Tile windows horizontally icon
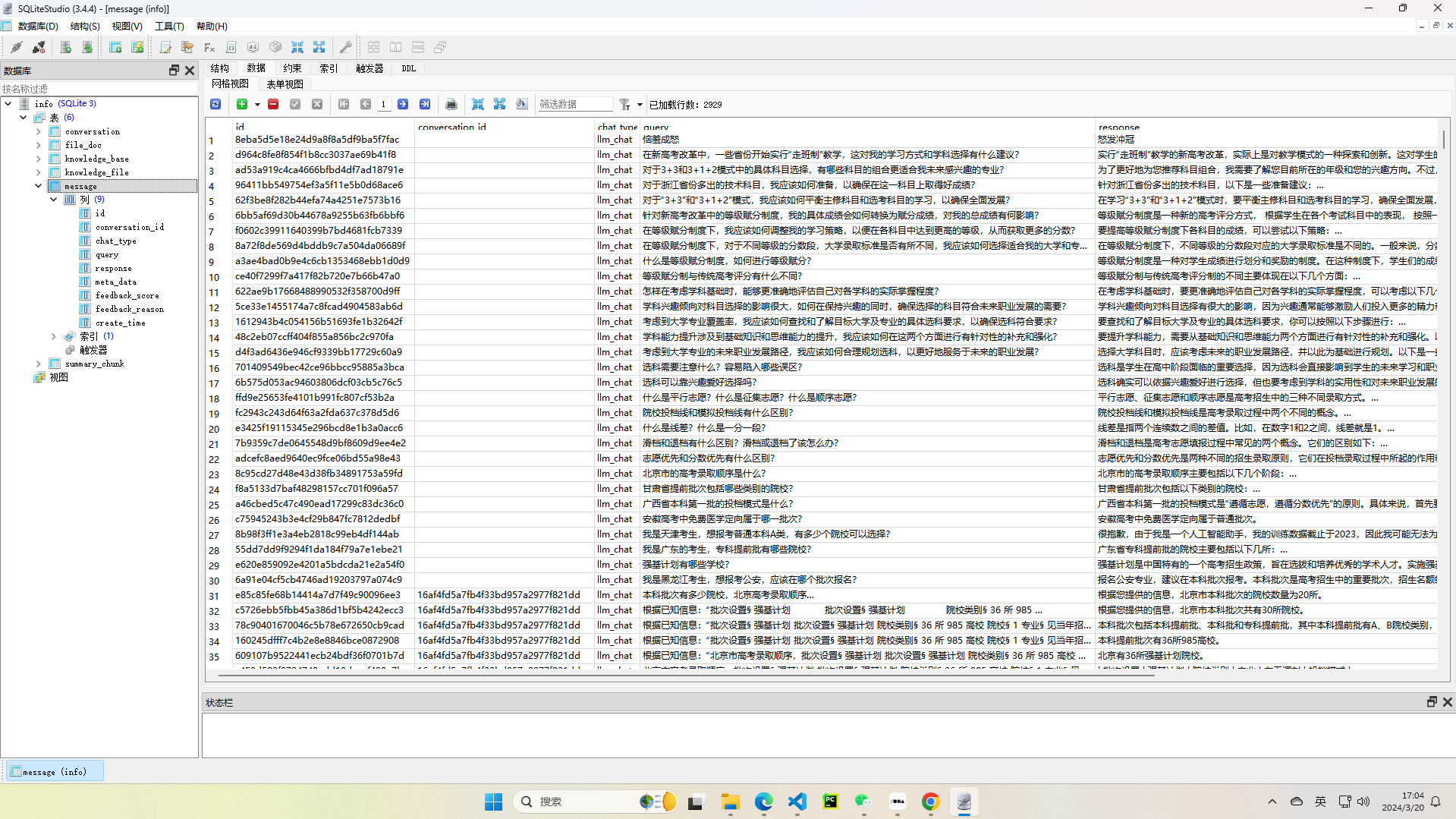This screenshot has height=819, width=1456. tap(396, 47)
